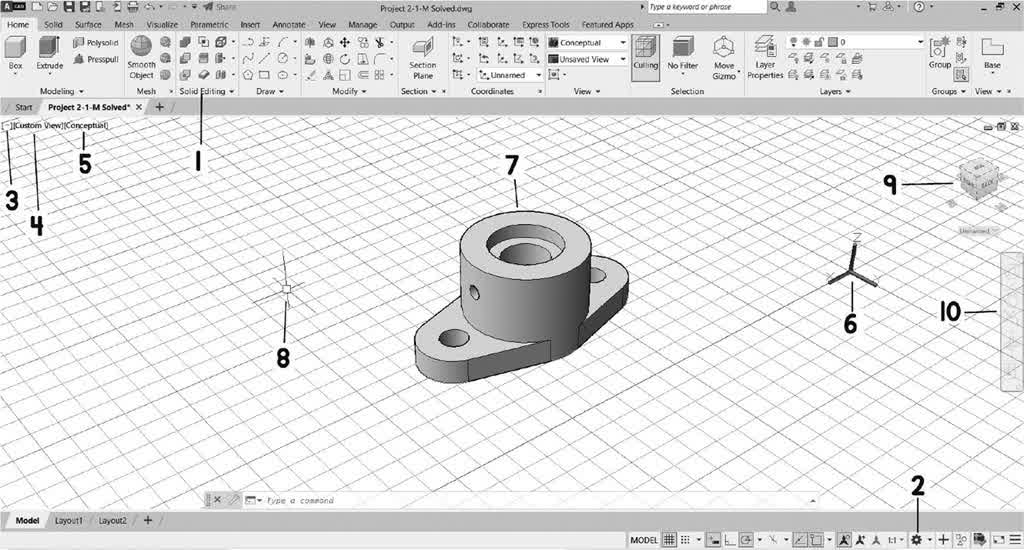Click the MODEL button in status bar
The height and width of the screenshot is (550, 1024).
tap(643, 540)
